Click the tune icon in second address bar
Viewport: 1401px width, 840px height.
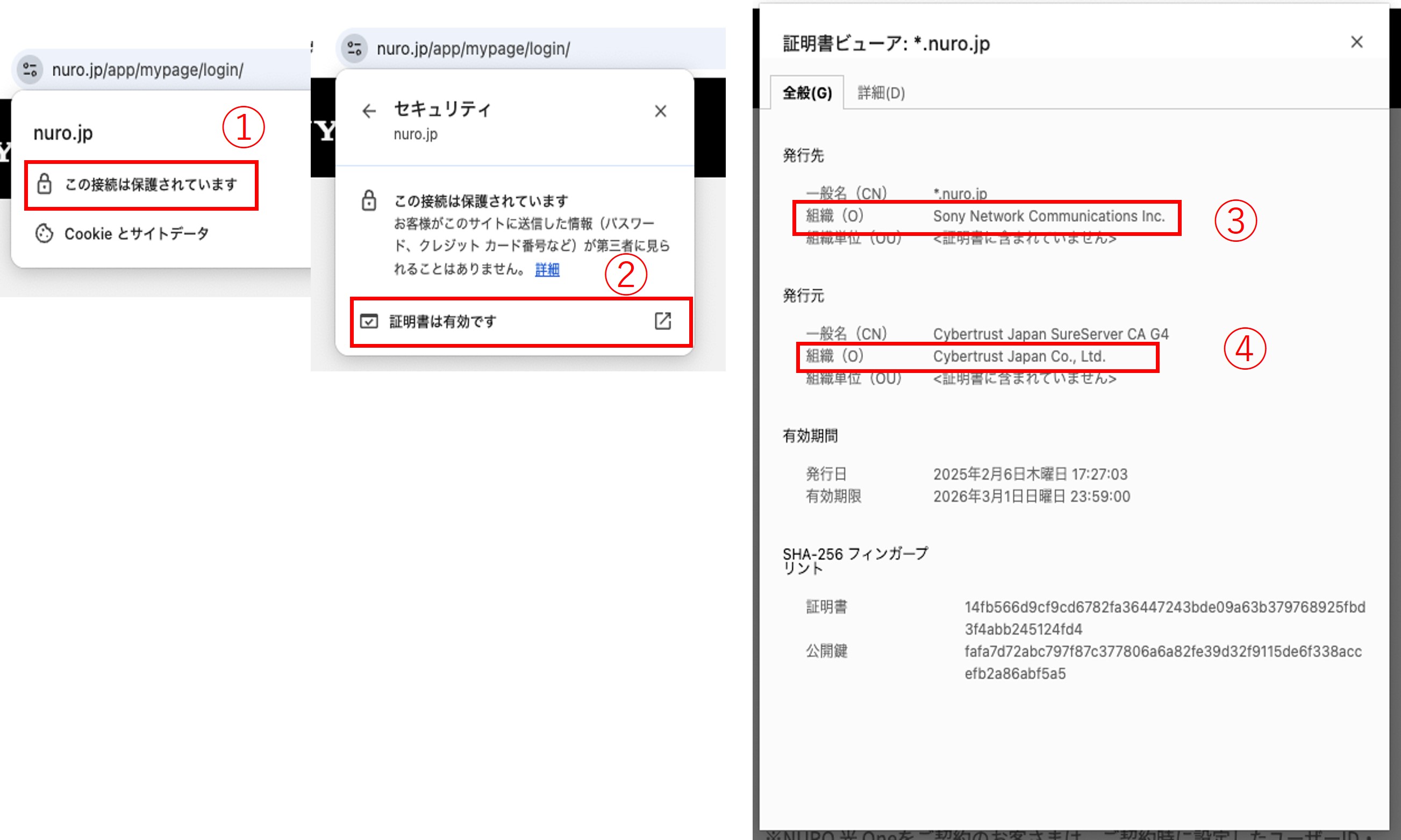click(x=354, y=49)
